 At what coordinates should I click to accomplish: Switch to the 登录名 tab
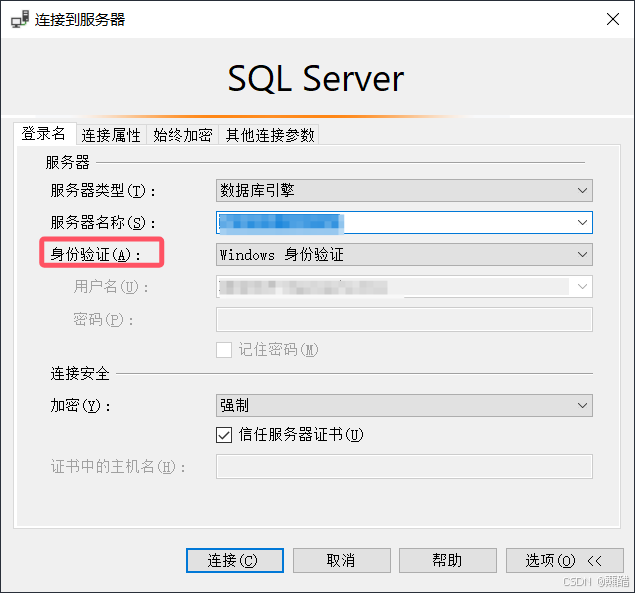coord(44,134)
